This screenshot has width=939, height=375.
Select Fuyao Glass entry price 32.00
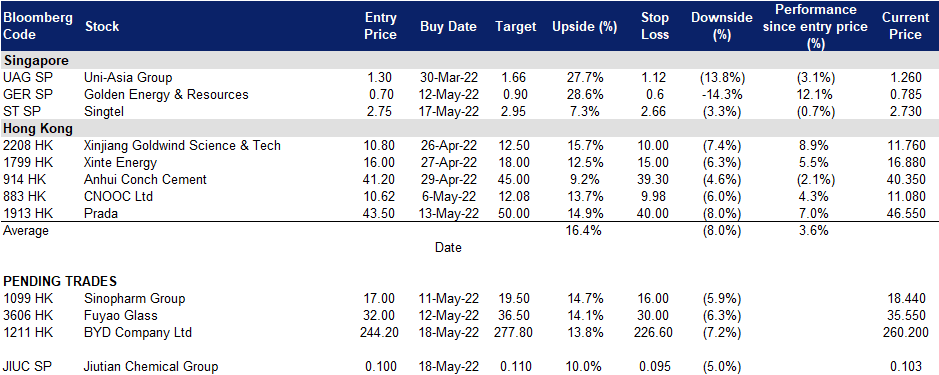coord(381,316)
